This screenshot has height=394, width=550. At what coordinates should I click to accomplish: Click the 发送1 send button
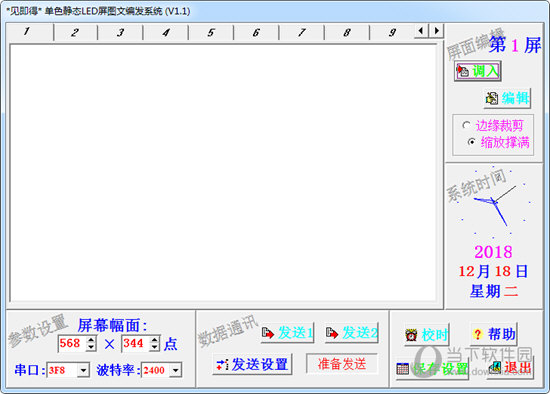pyautogui.click(x=288, y=333)
